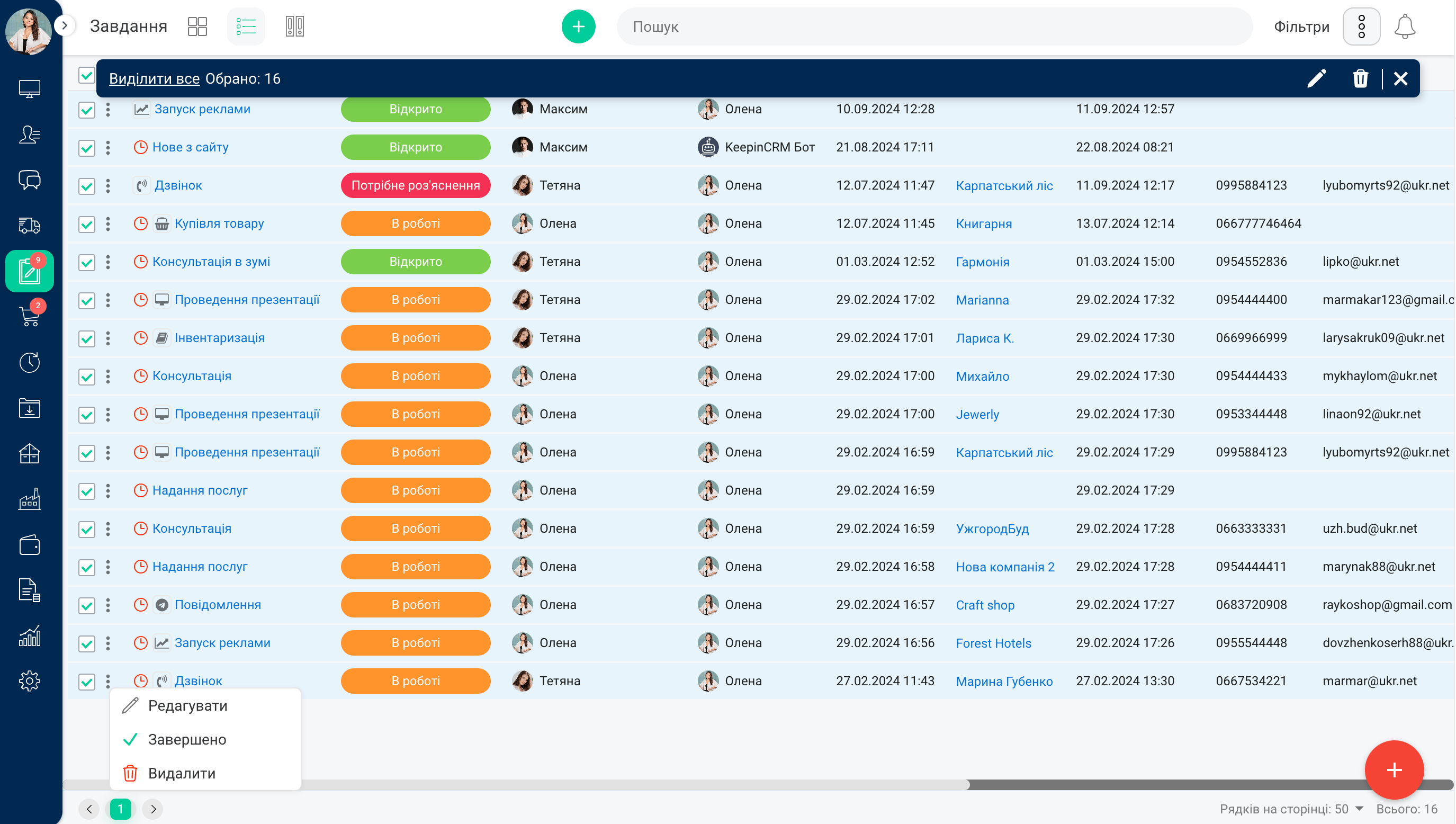This screenshot has height=824, width=1456.
Task: Choose Завершено in the context menu
Action: click(x=205, y=739)
